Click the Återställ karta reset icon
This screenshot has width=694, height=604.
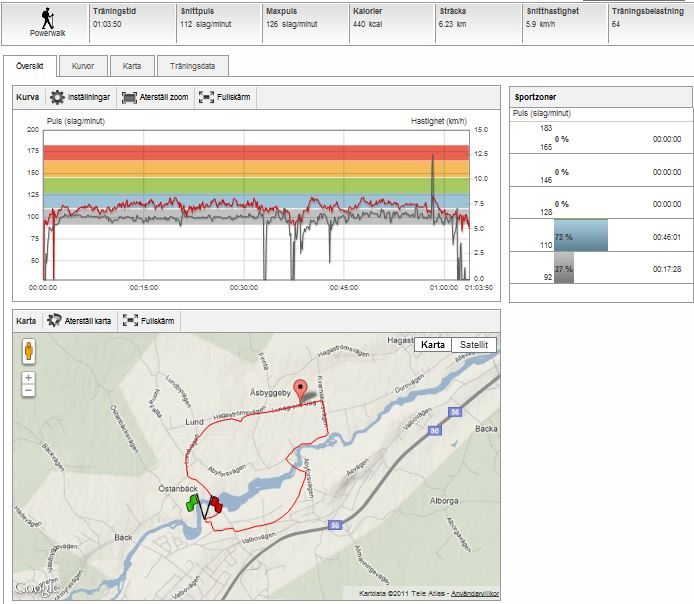(x=54, y=321)
